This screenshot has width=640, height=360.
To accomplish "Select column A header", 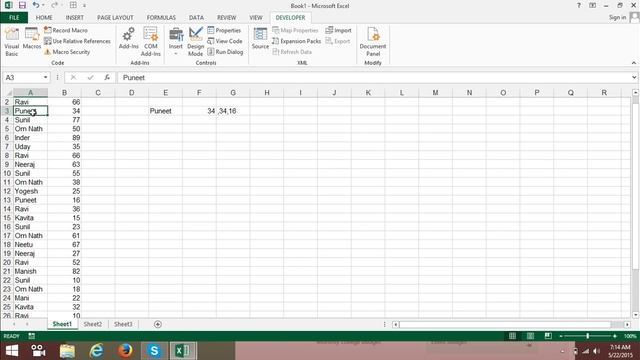I will pyautogui.click(x=30, y=93).
